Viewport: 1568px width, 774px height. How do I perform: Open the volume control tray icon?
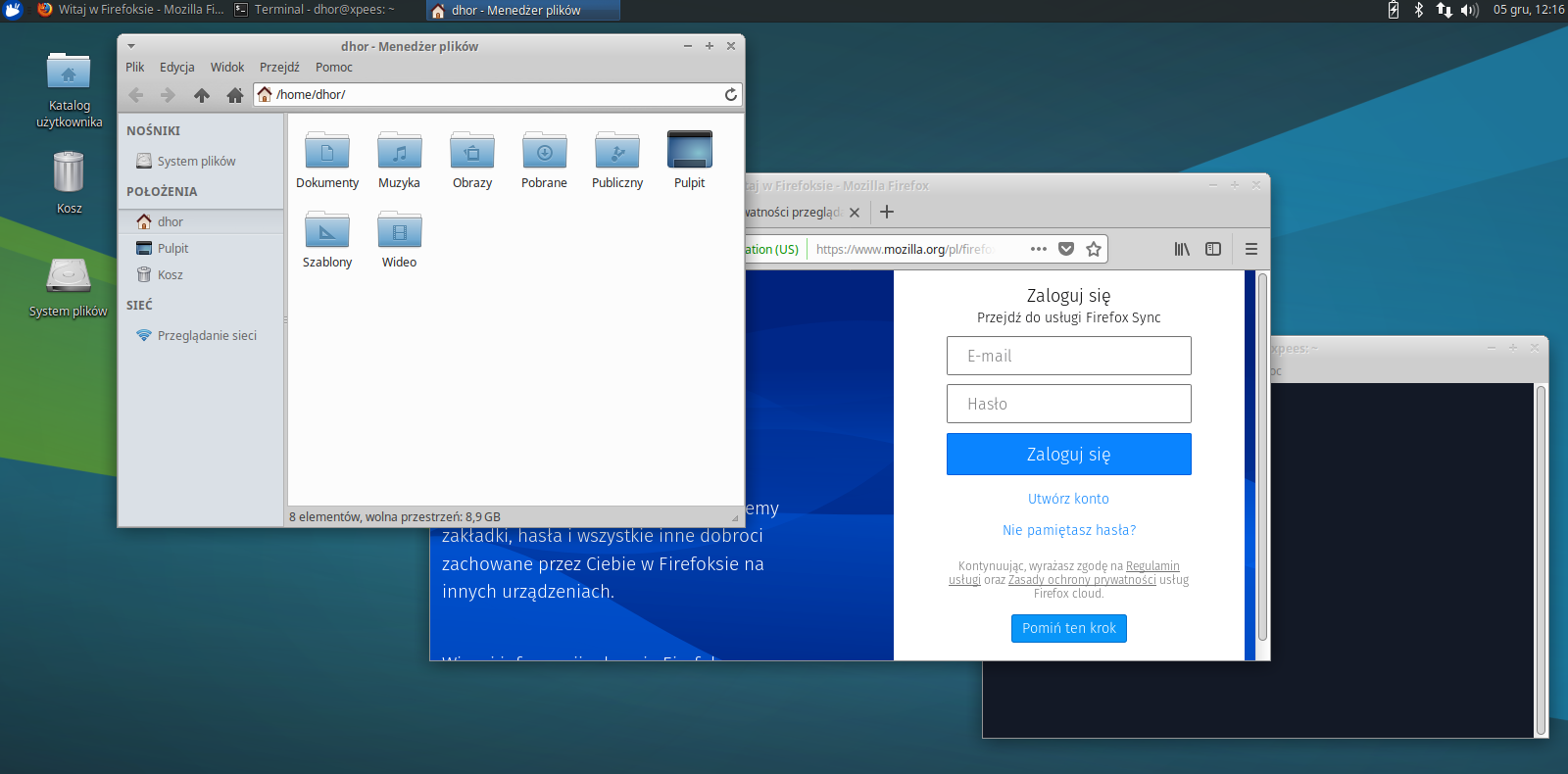point(1469,10)
